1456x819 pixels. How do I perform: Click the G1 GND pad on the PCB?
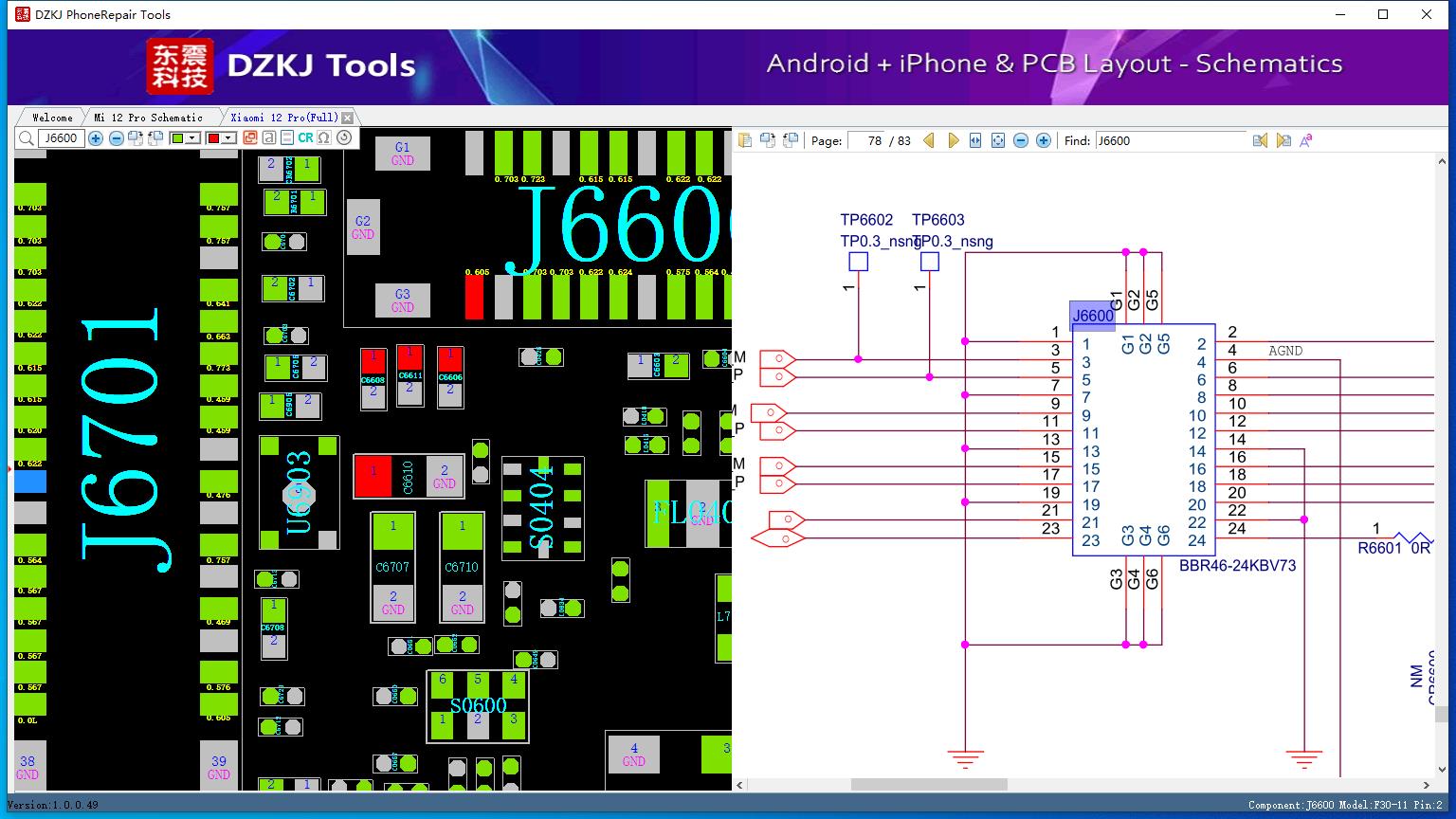[x=403, y=154]
